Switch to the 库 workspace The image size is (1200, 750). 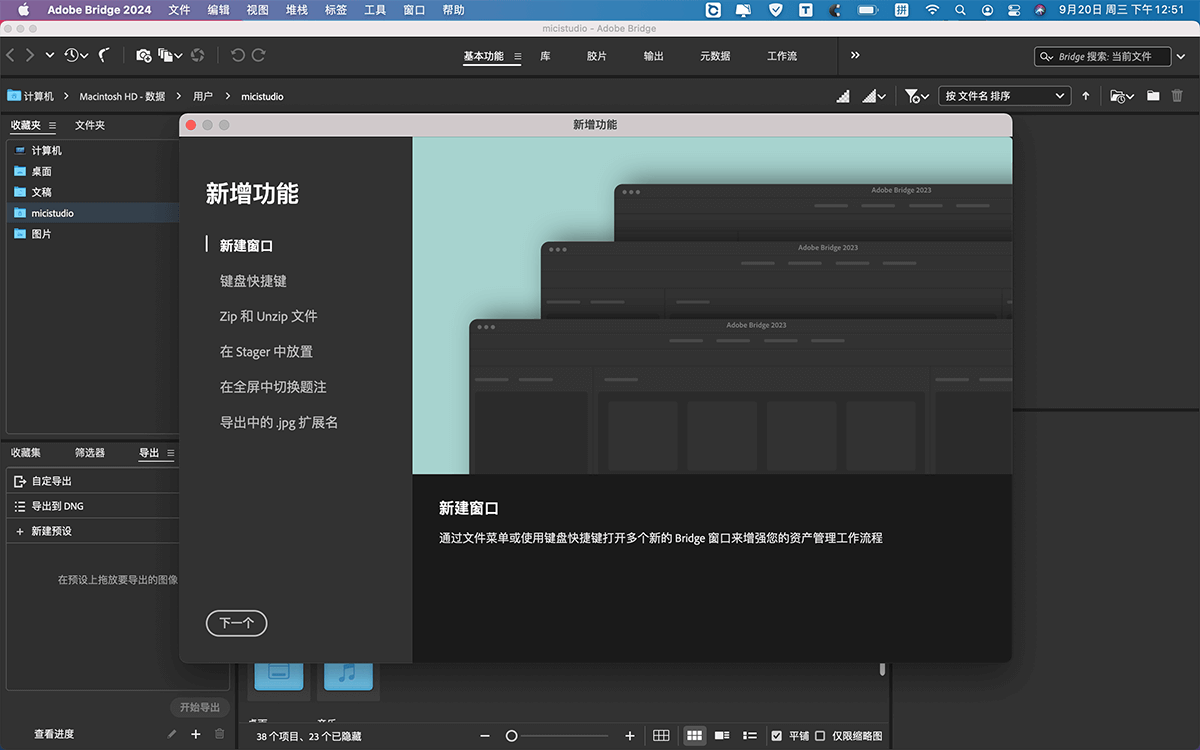click(545, 56)
